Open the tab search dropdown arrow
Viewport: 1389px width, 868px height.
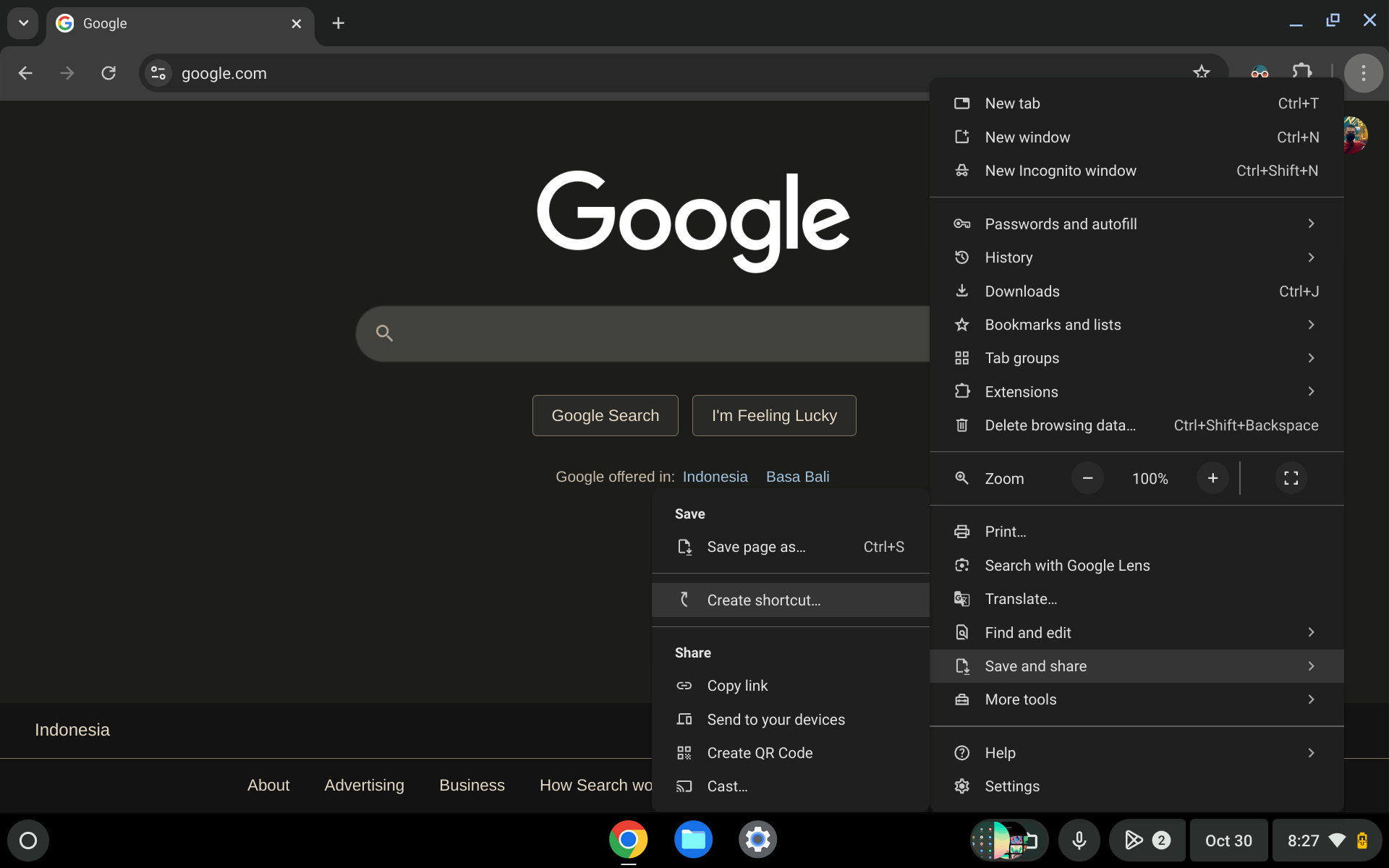point(23,23)
